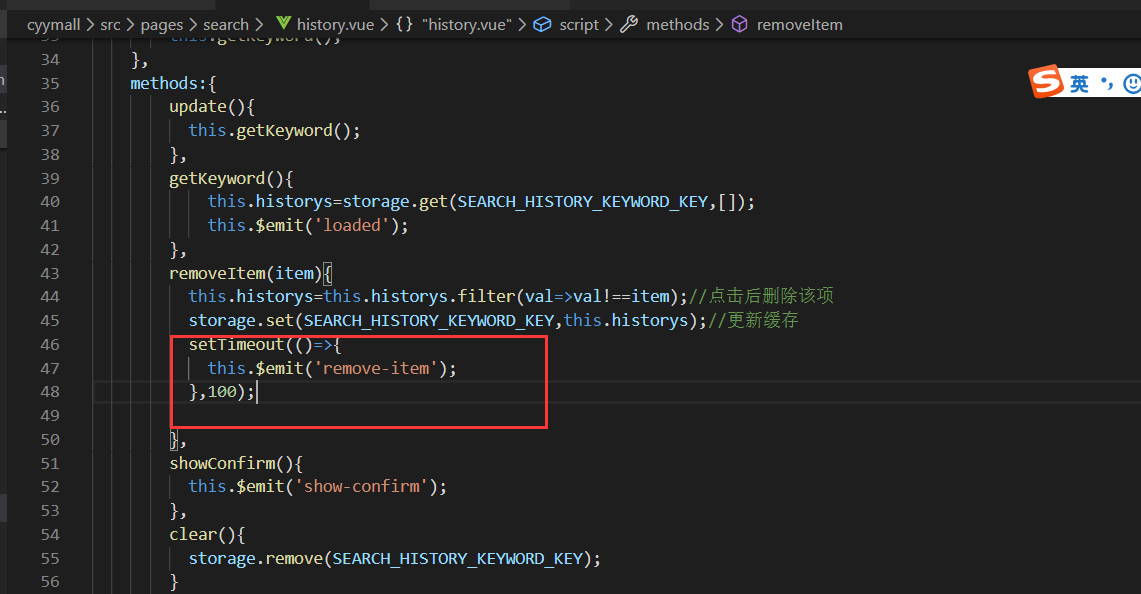Image resolution: width=1141 pixels, height=594 pixels.
Task: Click SEARCH_HISTORY_KEYWORD_KEY on line 55
Action: pos(458,558)
